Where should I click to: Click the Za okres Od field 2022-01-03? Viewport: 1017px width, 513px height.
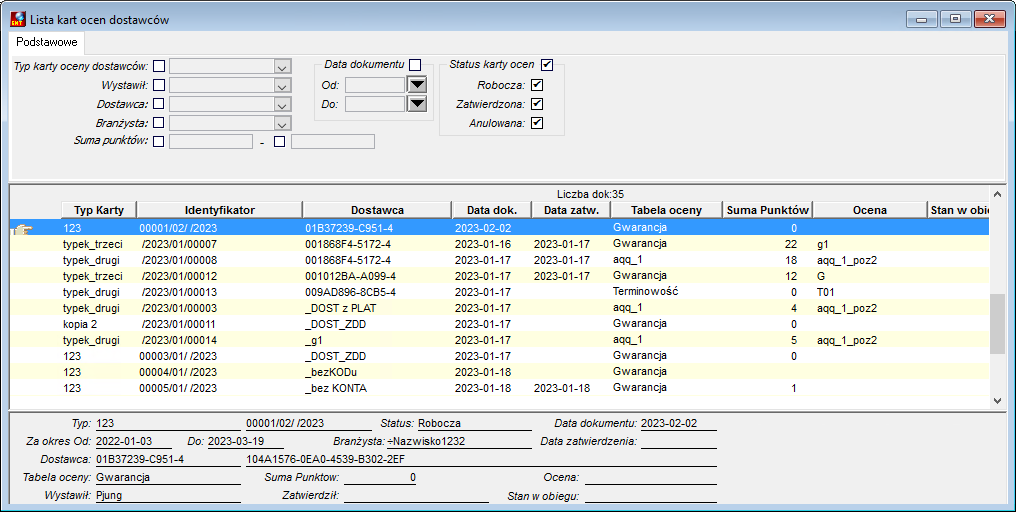(x=133, y=442)
